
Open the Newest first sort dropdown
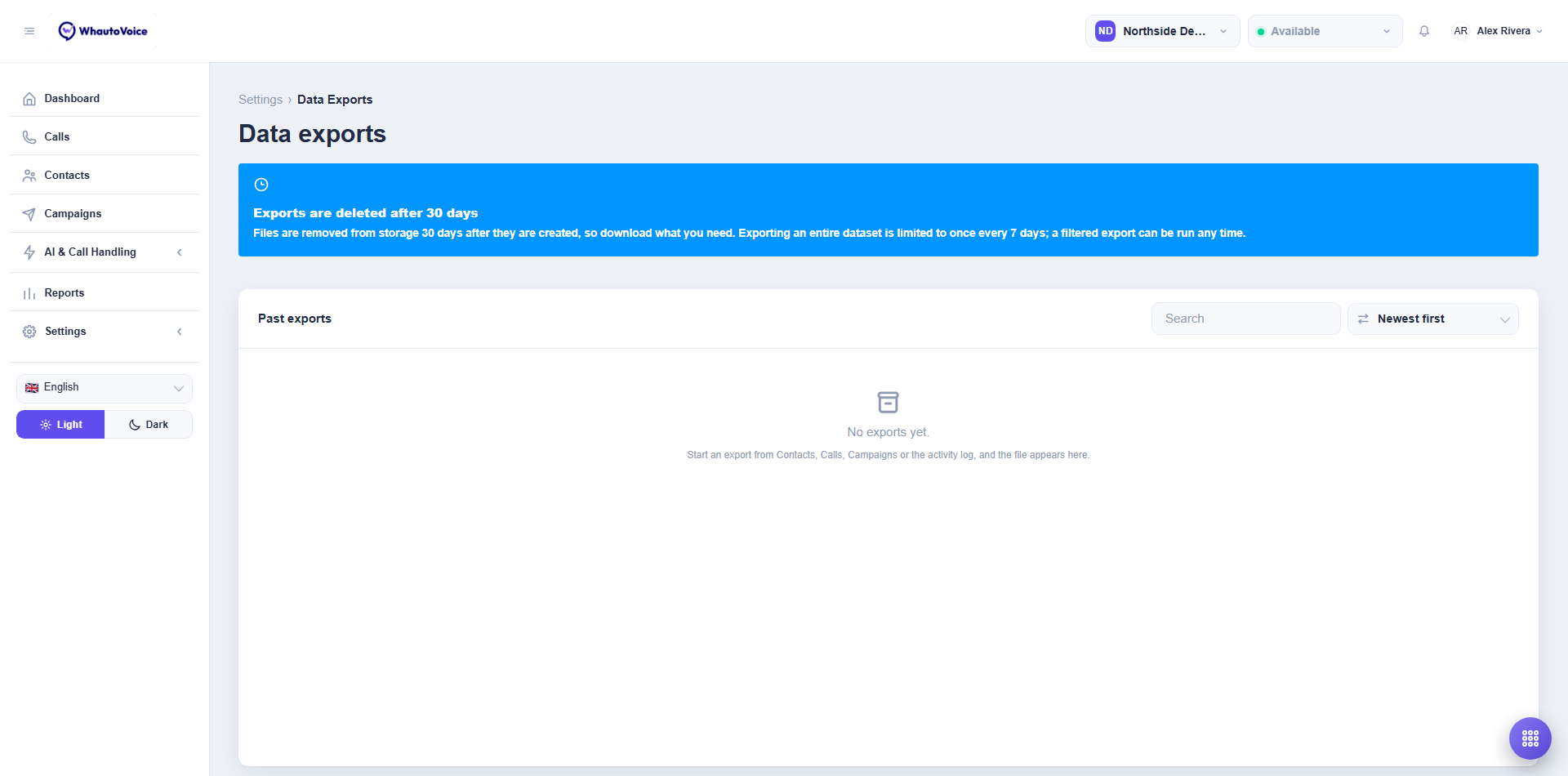tap(1433, 319)
